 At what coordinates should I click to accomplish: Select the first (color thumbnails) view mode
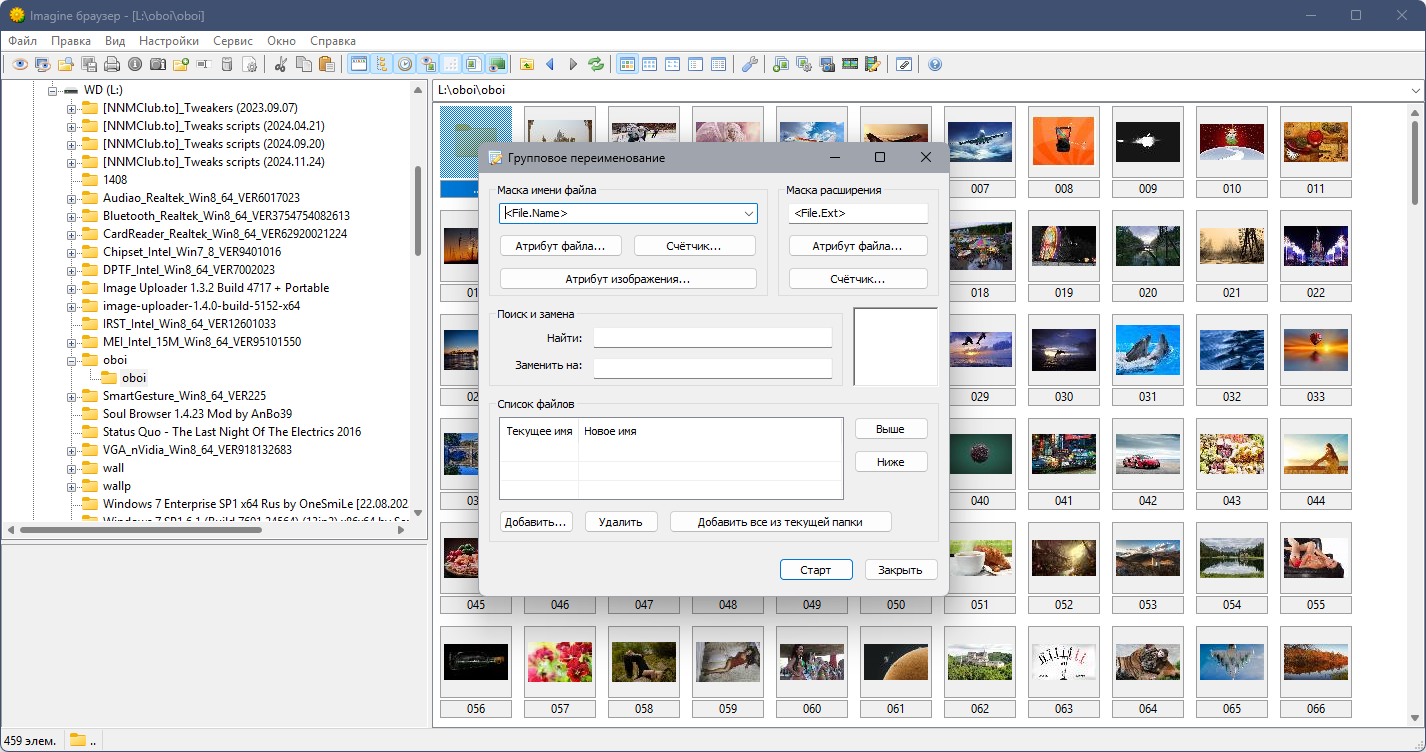point(627,64)
